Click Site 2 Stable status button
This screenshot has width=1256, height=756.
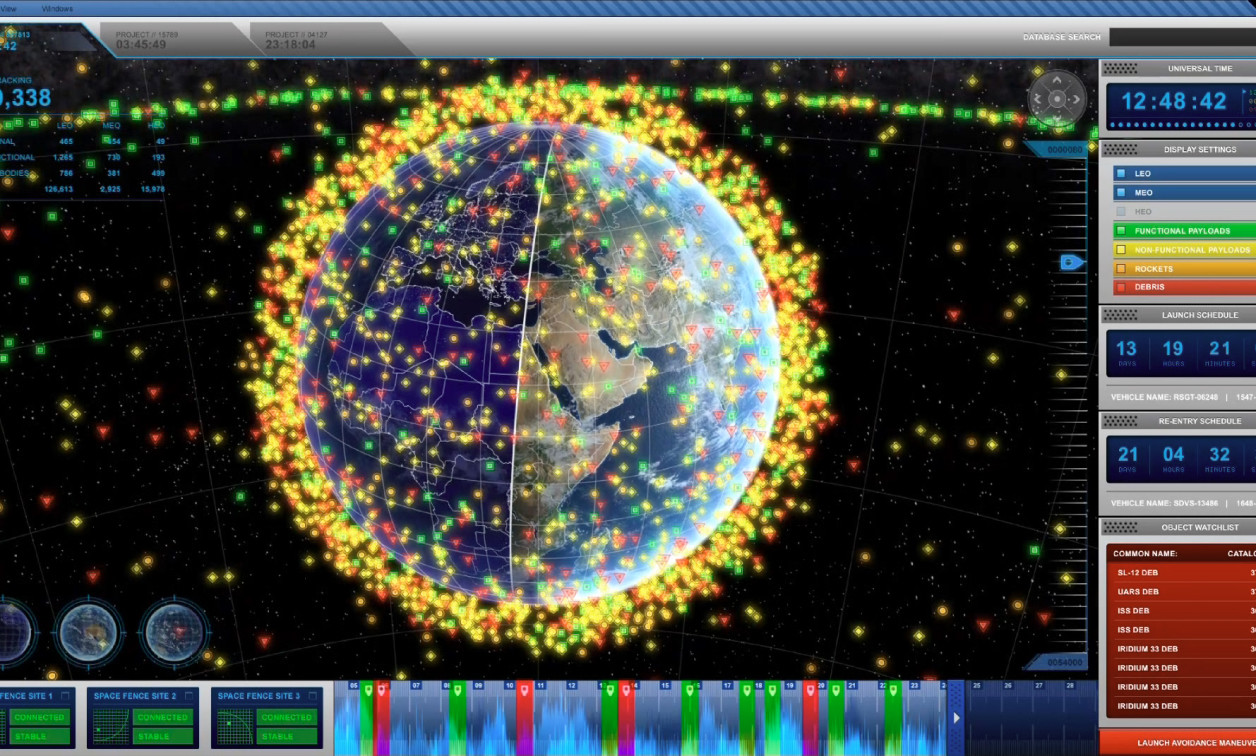(x=163, y=736)
